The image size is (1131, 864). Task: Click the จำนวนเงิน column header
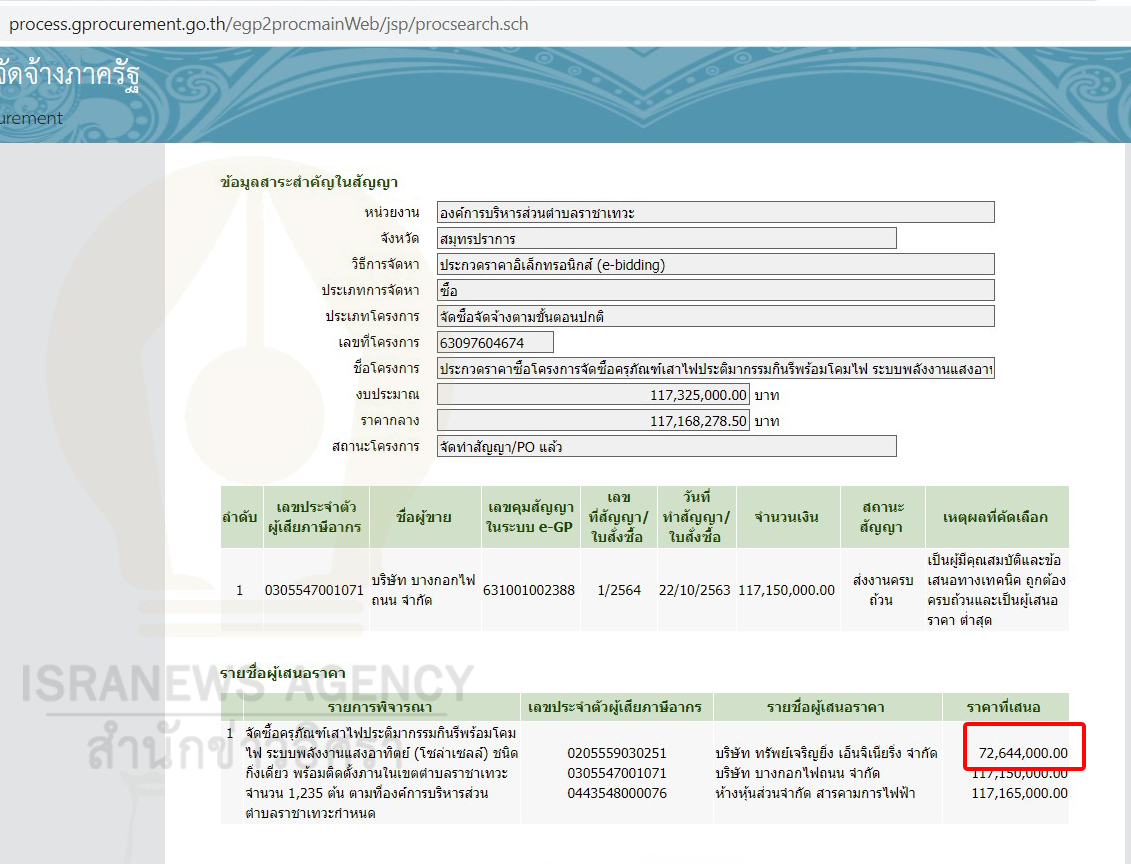click(x=786, y=517)
